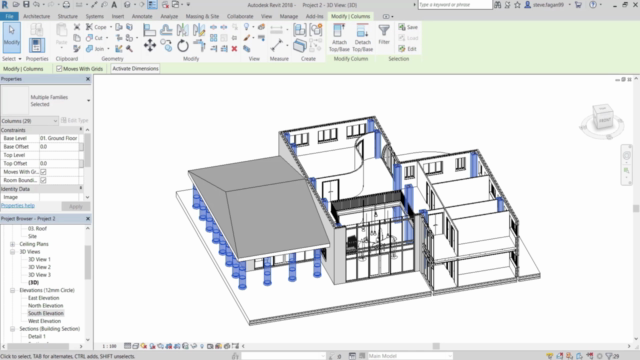Open the Properties help link

pos(18,206)
